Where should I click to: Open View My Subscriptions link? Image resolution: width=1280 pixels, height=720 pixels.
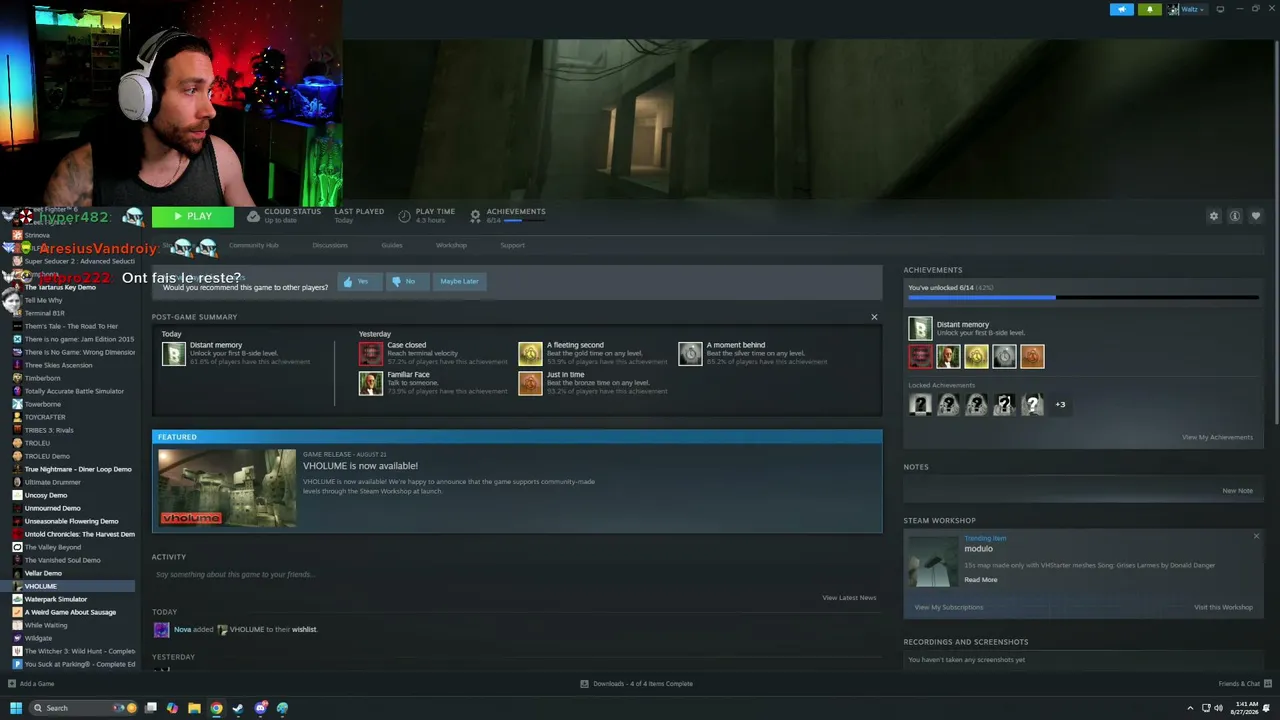pyautogui.click(x=948, y=607)
